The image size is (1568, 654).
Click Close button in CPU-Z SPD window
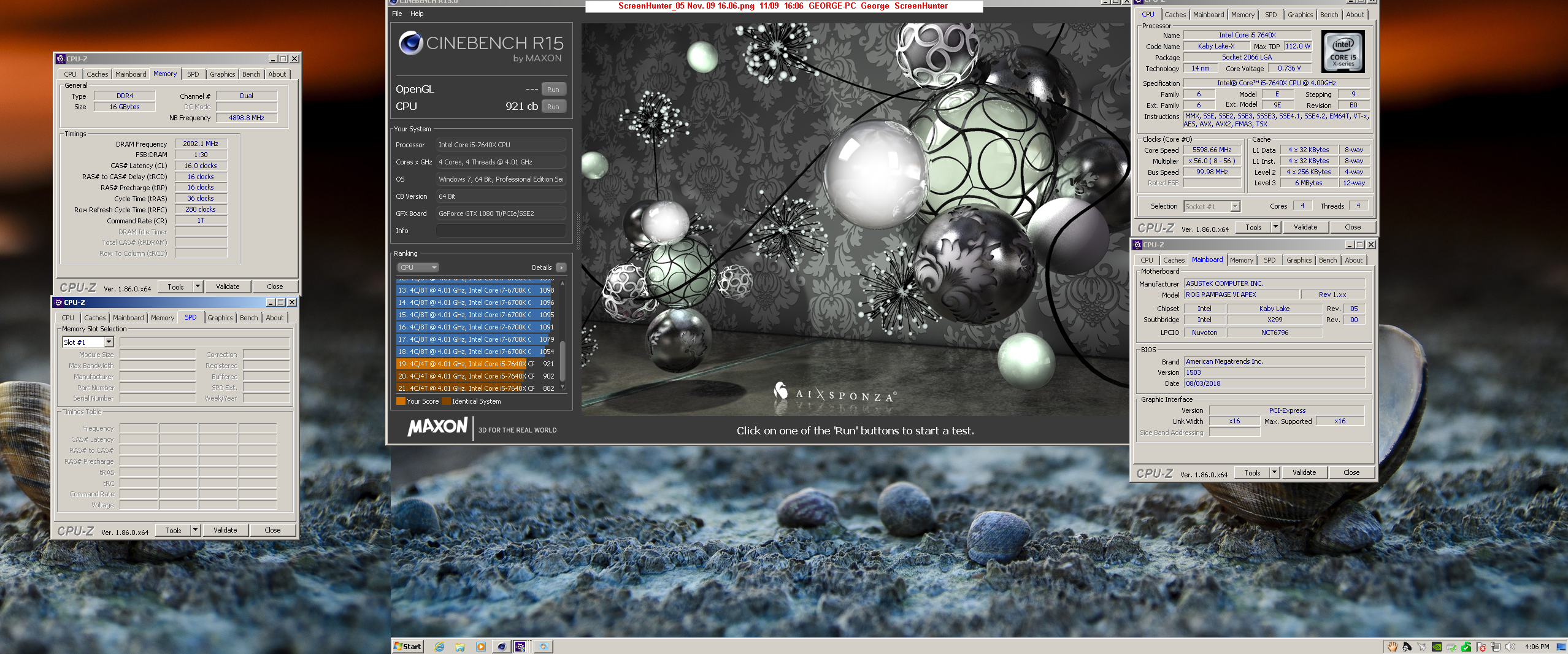(272, 530)
